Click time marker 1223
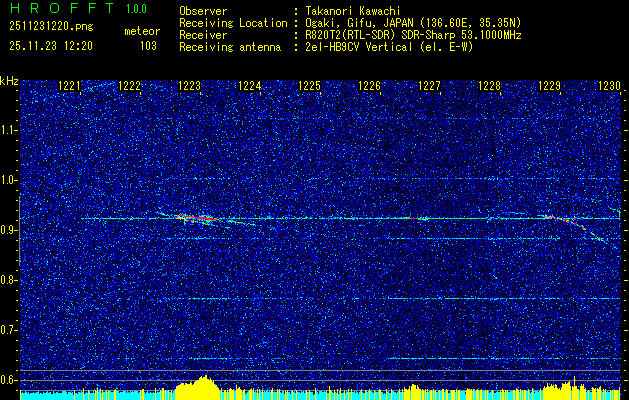629x400 pixels. pyautogui.click(x=189, y=86)
